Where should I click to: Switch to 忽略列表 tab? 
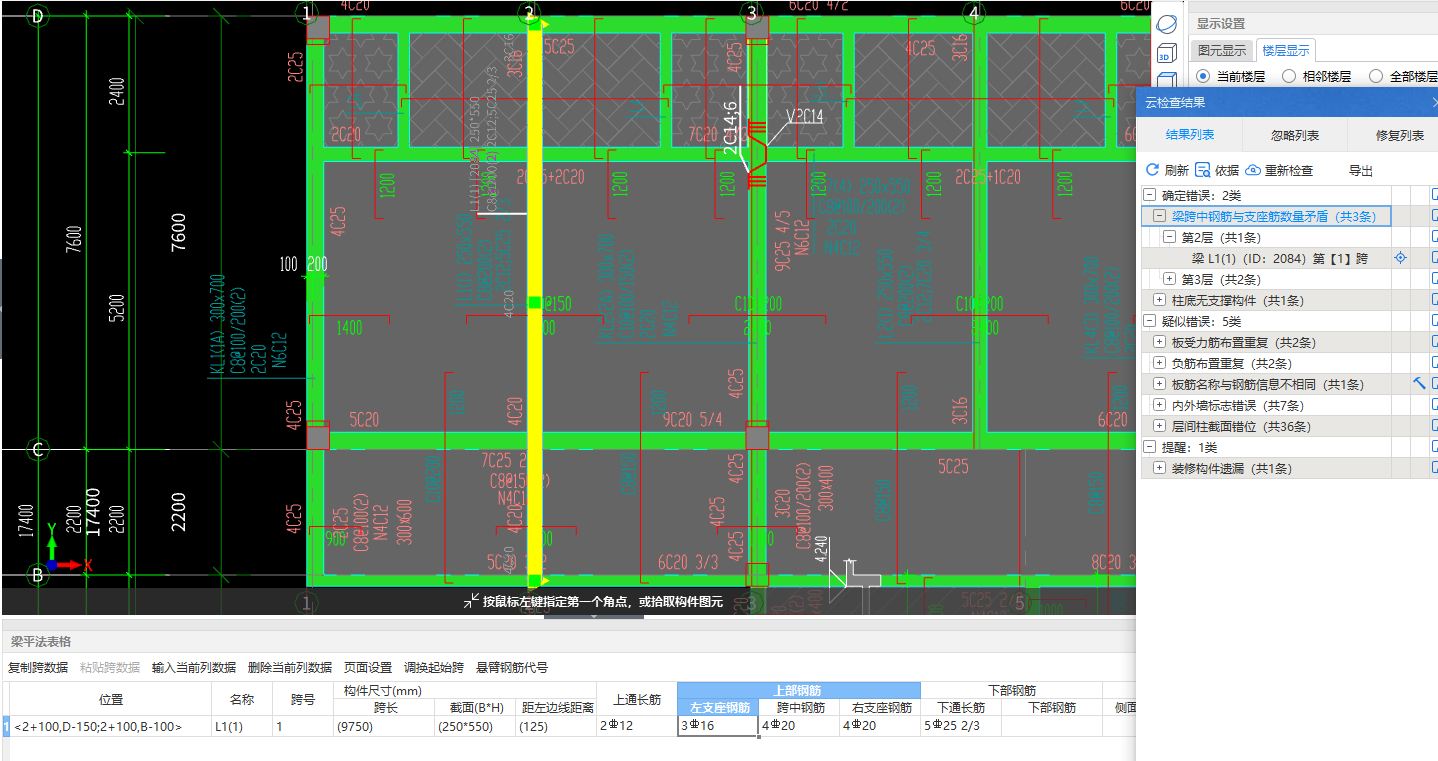pos(1295,135)
